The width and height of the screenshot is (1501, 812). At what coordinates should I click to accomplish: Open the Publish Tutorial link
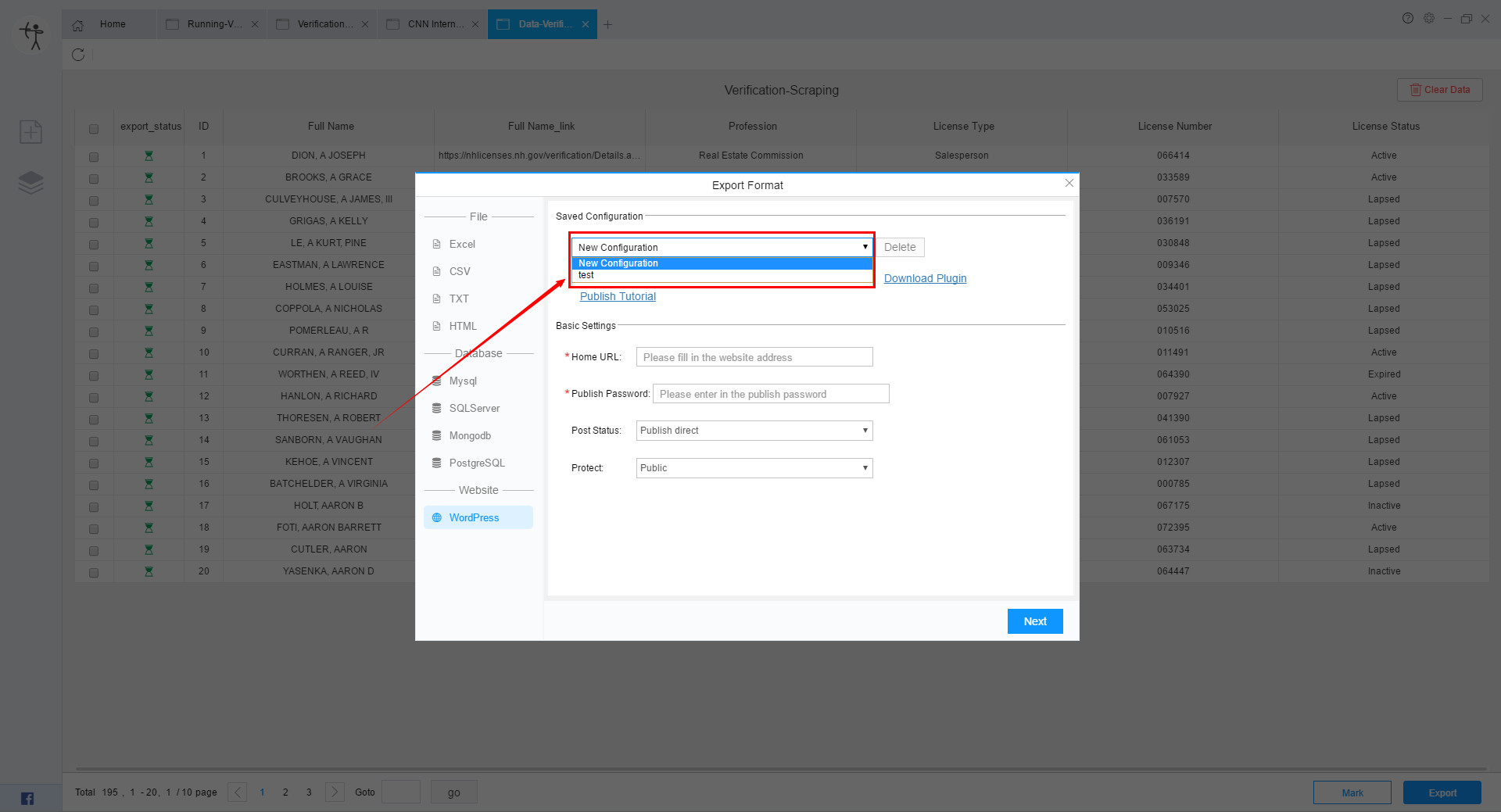click(618, 296)
